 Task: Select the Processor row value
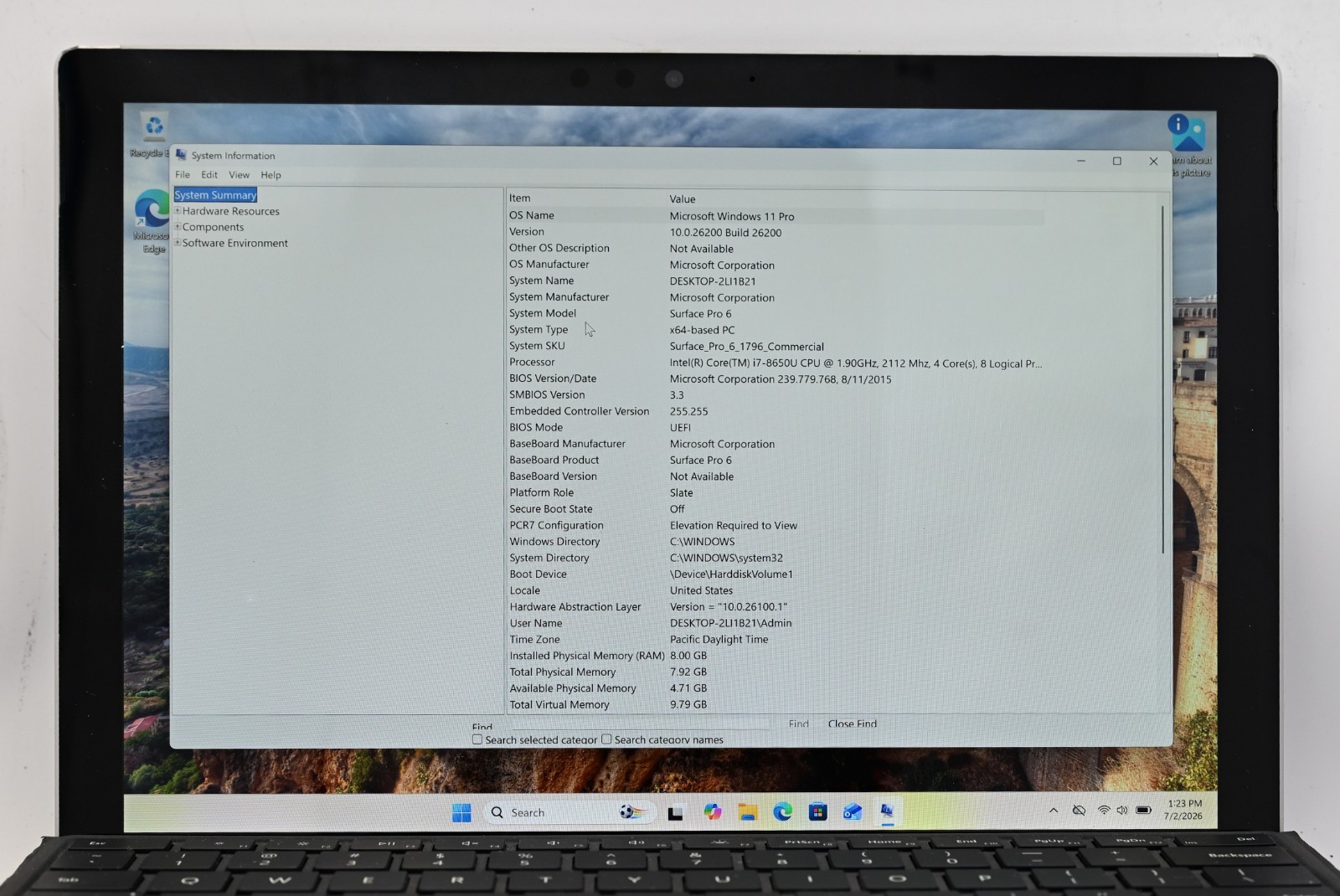856,363
